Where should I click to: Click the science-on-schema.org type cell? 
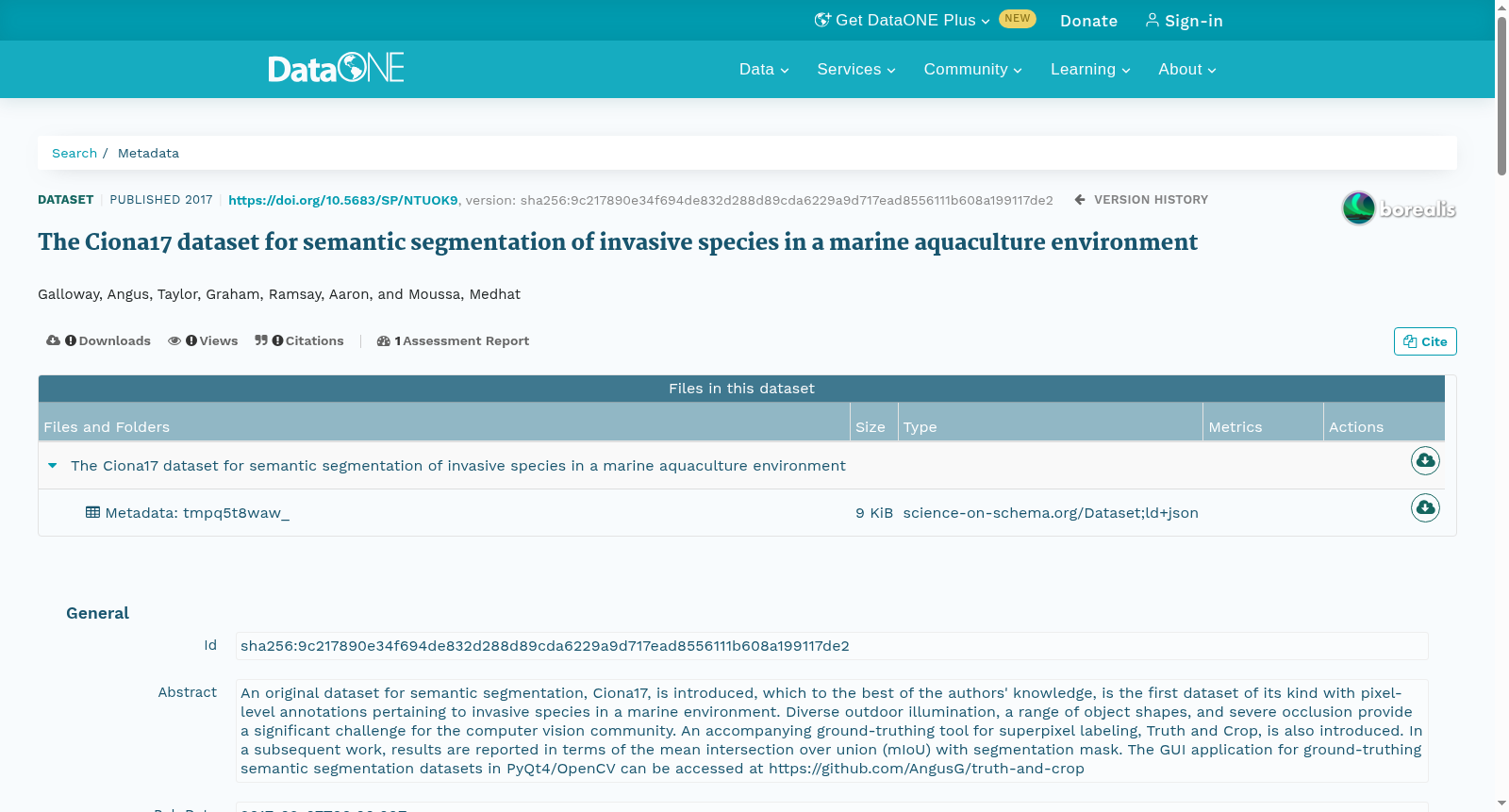coord(1051,513)
